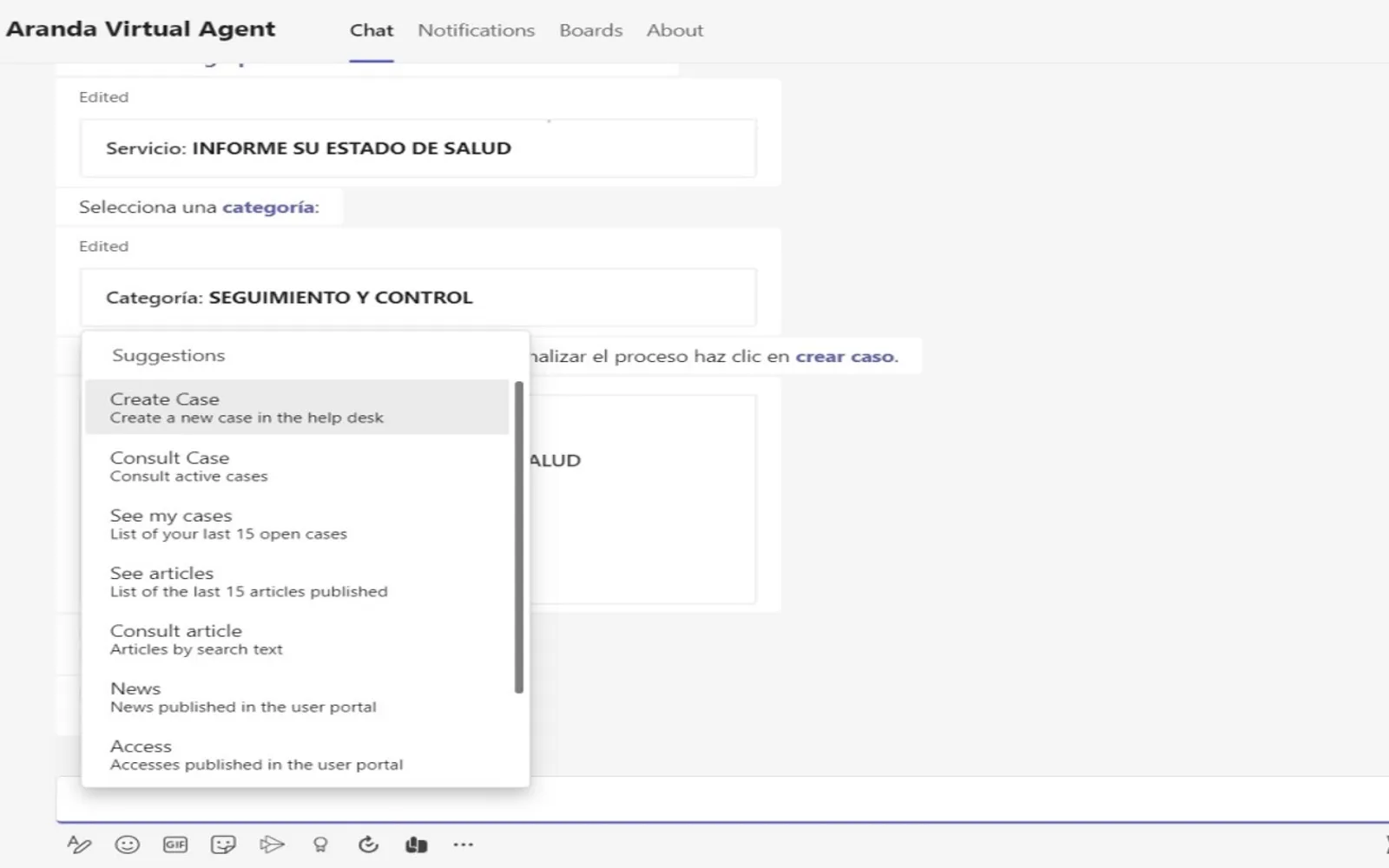Open the text Format options icon
1389x868 pixels.
79,845
